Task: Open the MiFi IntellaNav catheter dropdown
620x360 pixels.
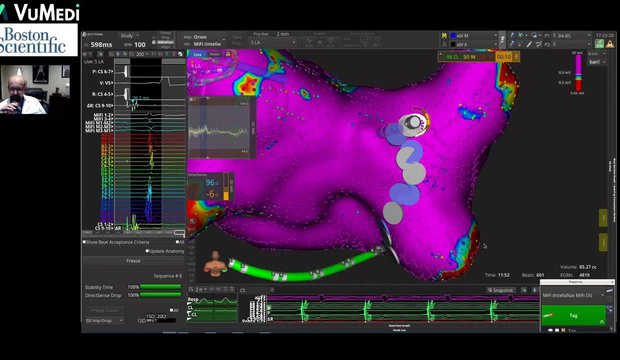Action: tap(573, 296)
